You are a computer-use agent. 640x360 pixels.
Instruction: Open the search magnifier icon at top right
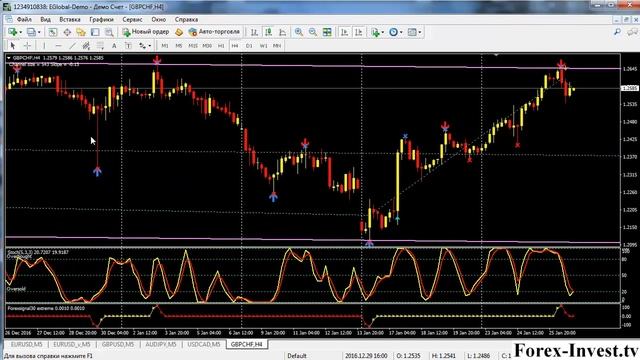pos(617,32)
